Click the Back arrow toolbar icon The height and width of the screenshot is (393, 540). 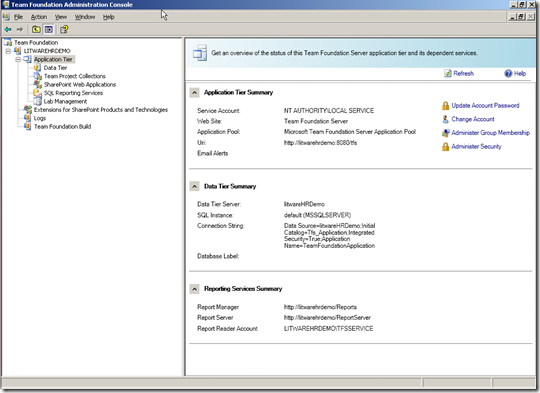coord(8,30)
